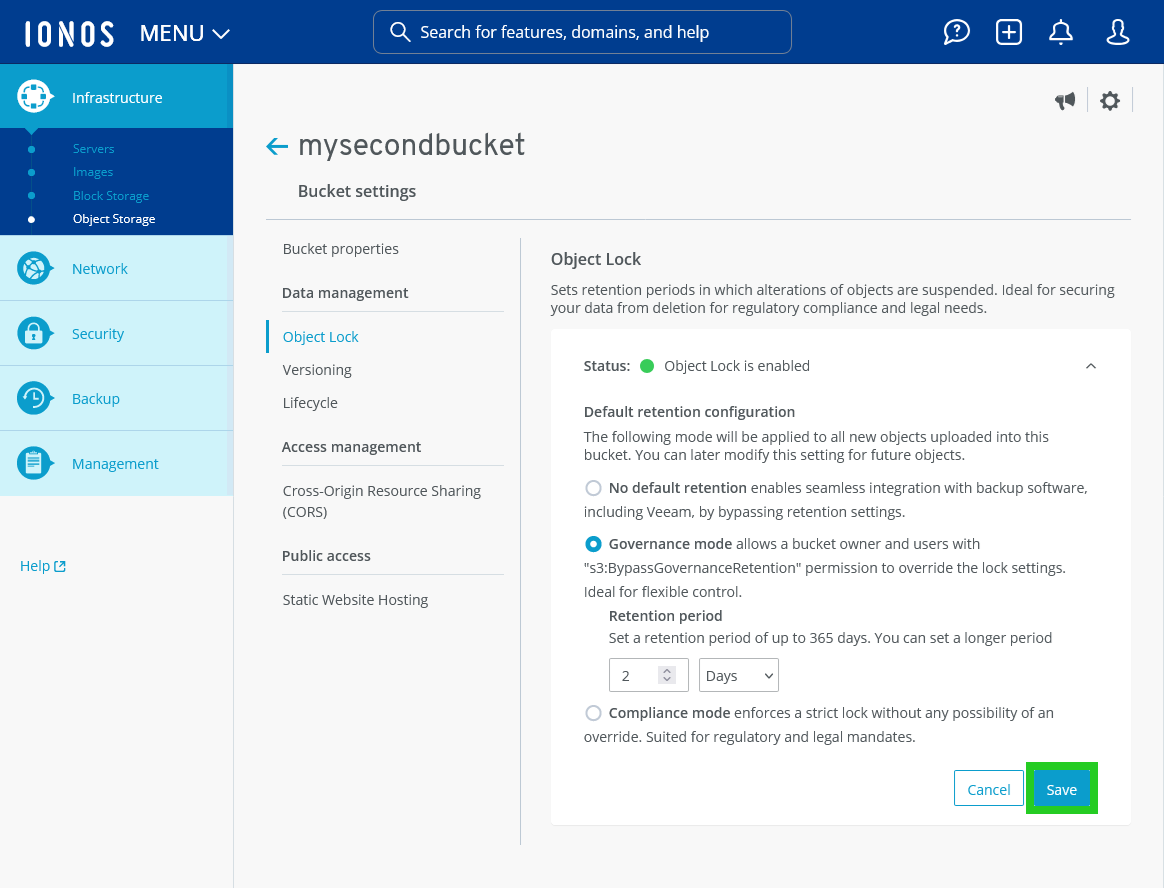Choose No default retention
Image resolution: width=1164 pixels, height=888 pixels.
[x=593, y=488]
